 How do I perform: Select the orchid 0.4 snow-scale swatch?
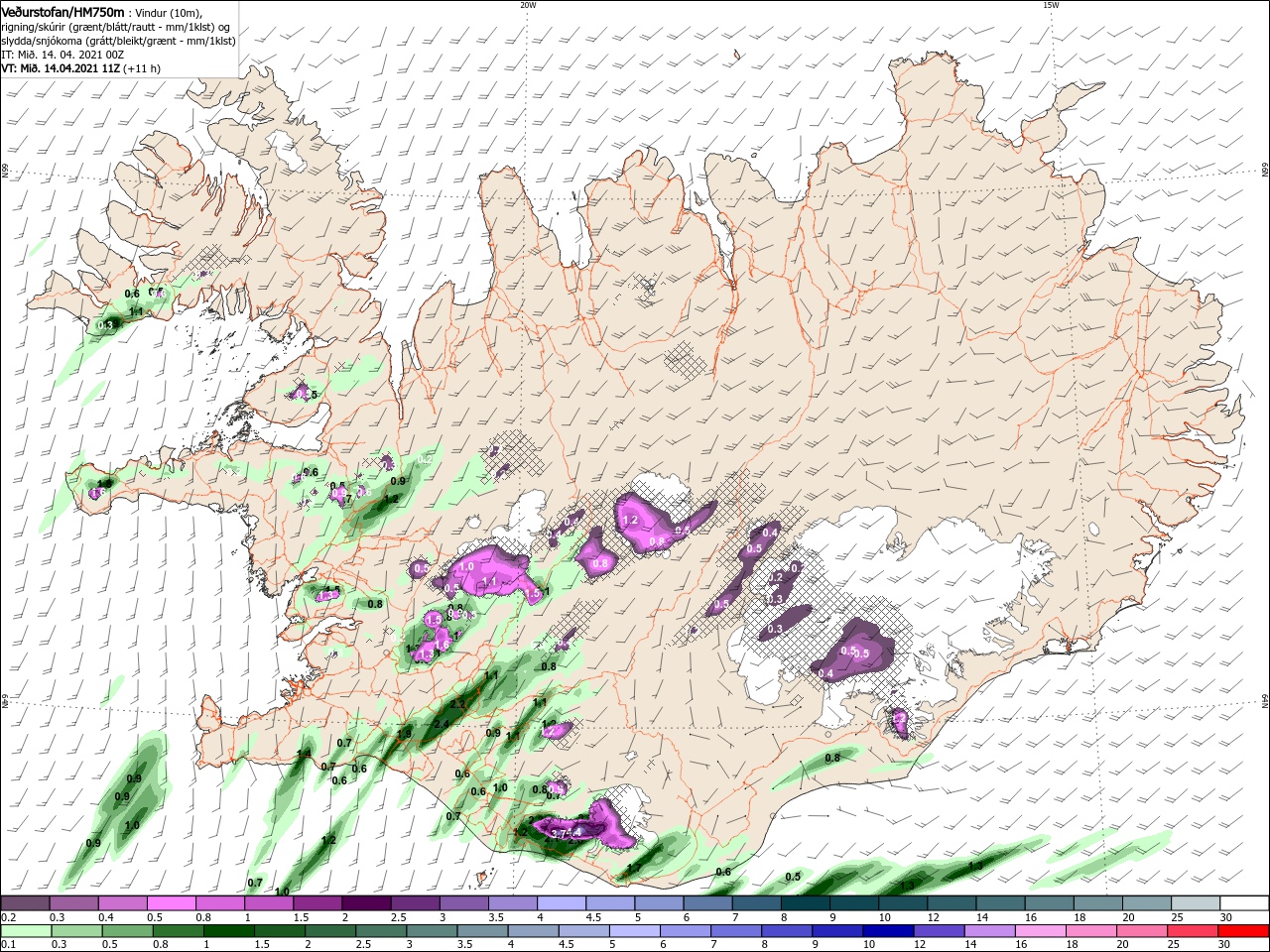point(123,903)
